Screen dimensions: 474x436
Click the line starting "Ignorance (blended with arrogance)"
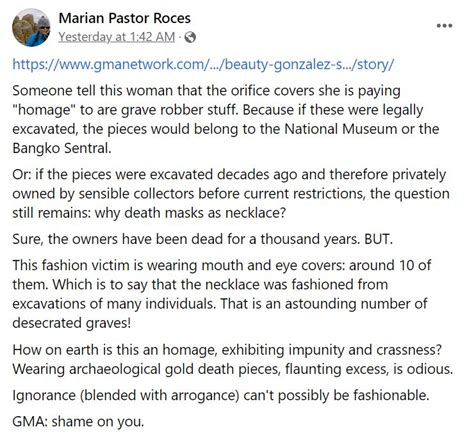221,395
